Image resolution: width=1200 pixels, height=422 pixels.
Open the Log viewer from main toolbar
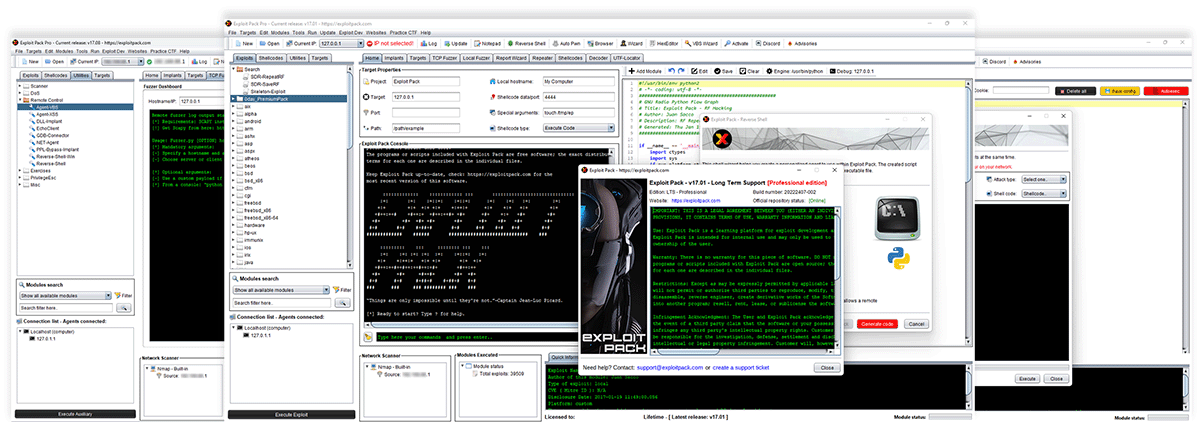pos(428,44)
